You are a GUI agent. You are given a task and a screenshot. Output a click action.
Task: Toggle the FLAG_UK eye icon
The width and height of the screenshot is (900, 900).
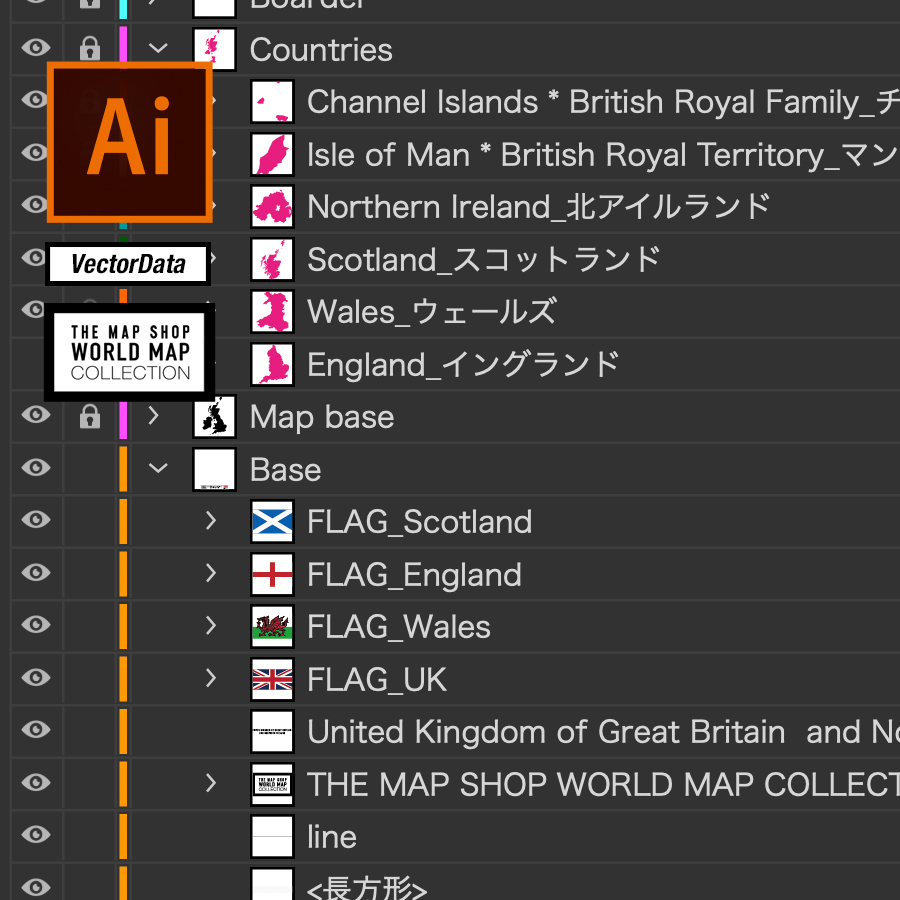click(36, 677)
